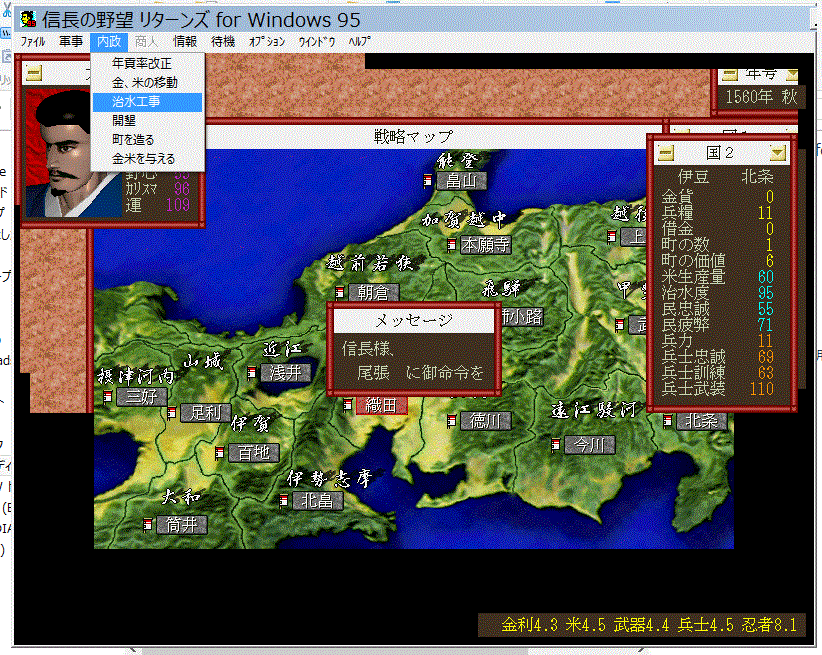Select the 筒井 clan label on map
Image resolution: width=822 pixels, height=655 pixels.
182,524
